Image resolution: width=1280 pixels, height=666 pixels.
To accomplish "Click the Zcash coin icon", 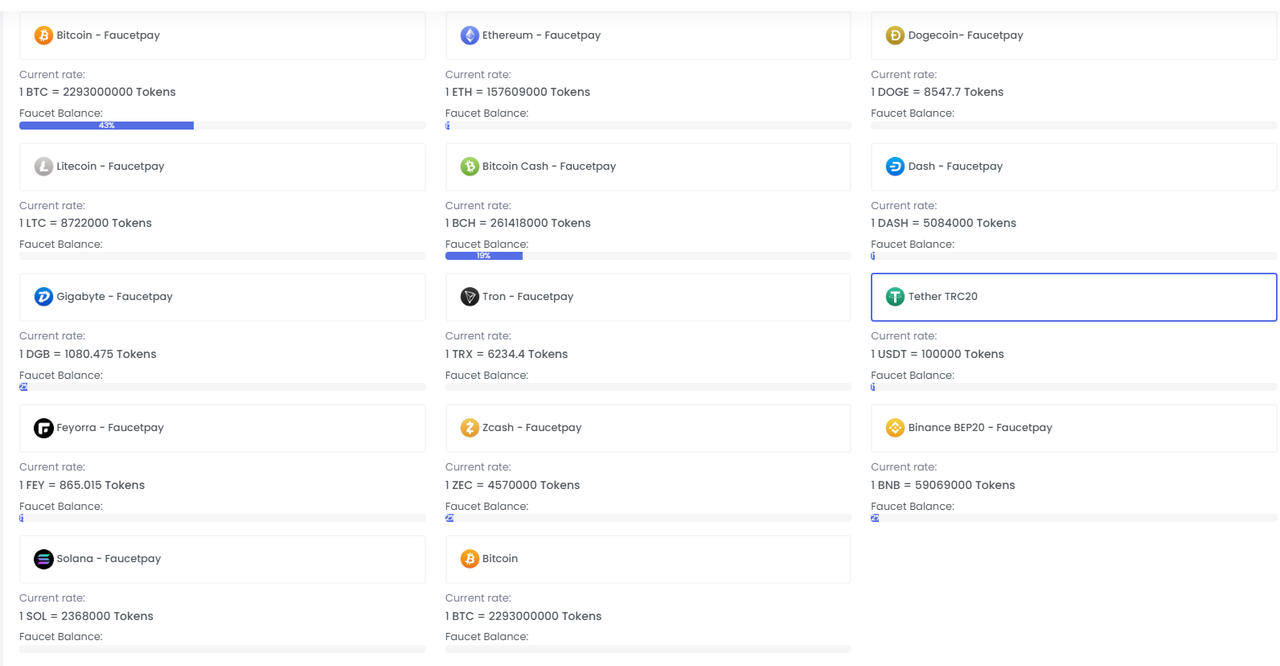I will [x=469, y=428].
